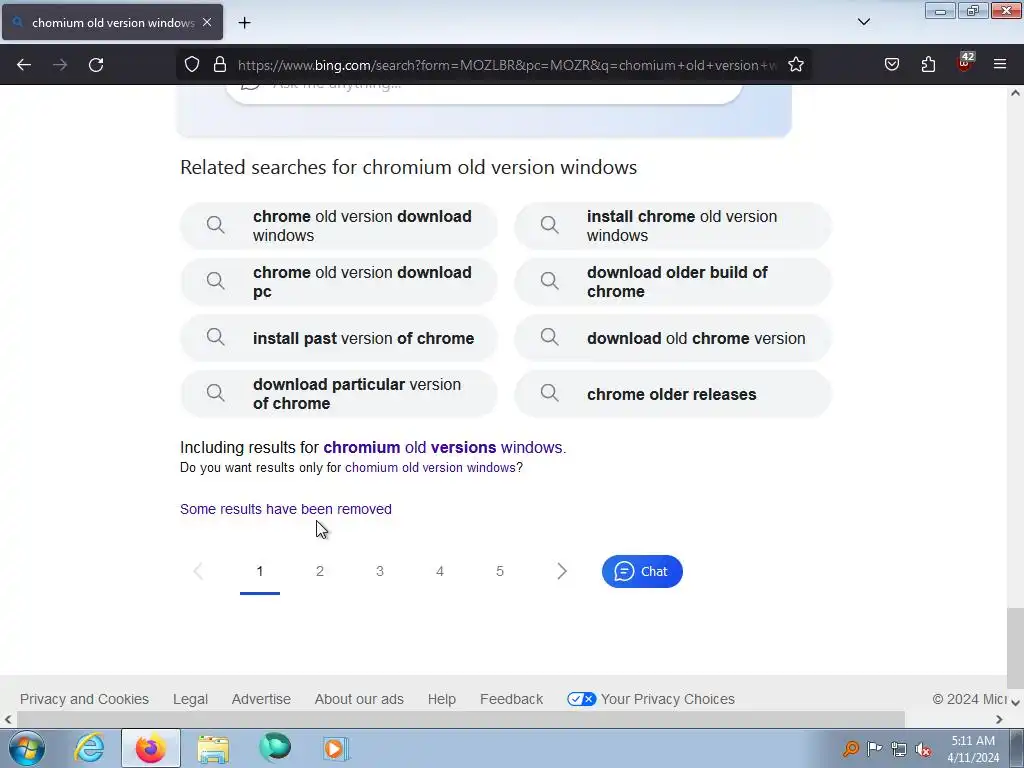The height and width of the screenshot is (768, 1024).
Task: Switch to Firefox taskbar button
Action: click(150, 748)
